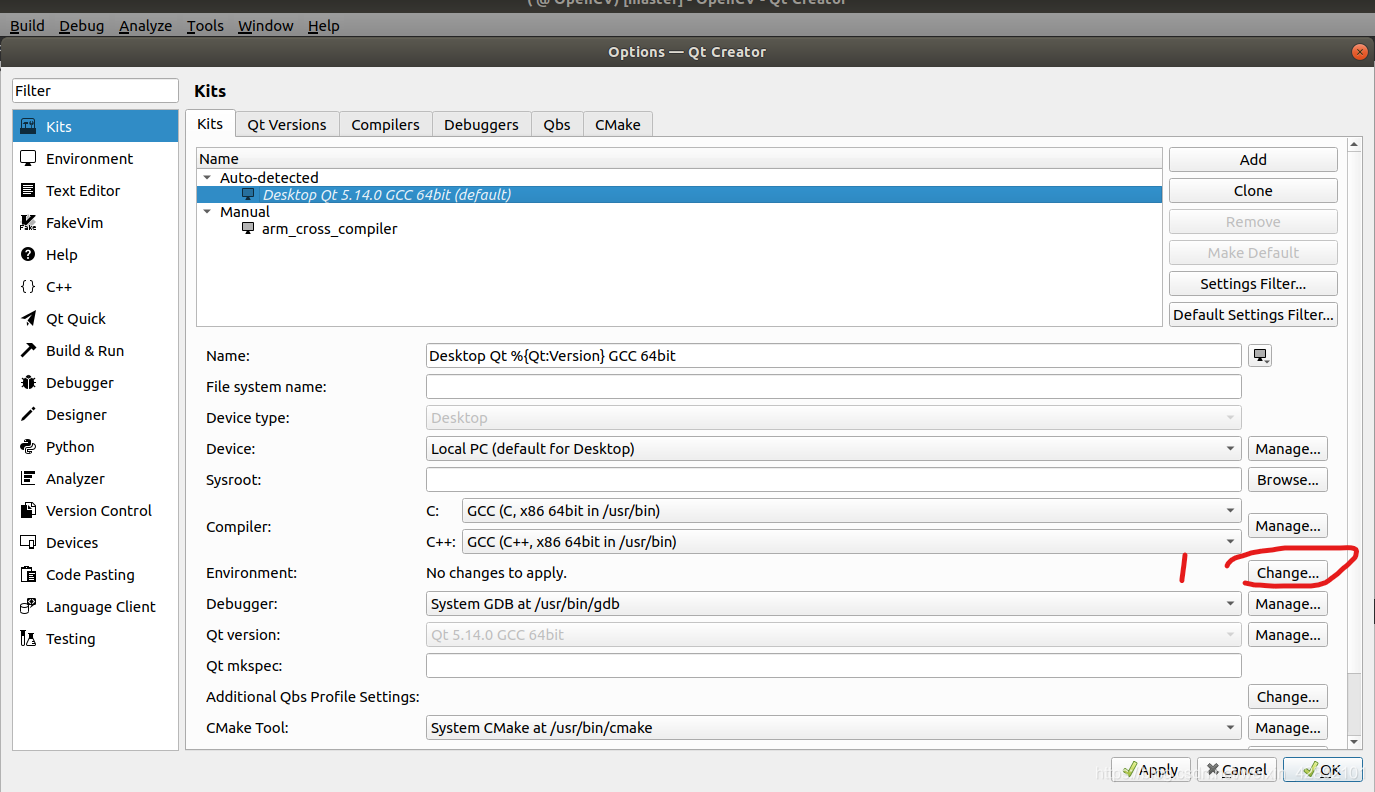Open the Python settings category
This screenshot has height=792, width=1375.
point(95,446)
